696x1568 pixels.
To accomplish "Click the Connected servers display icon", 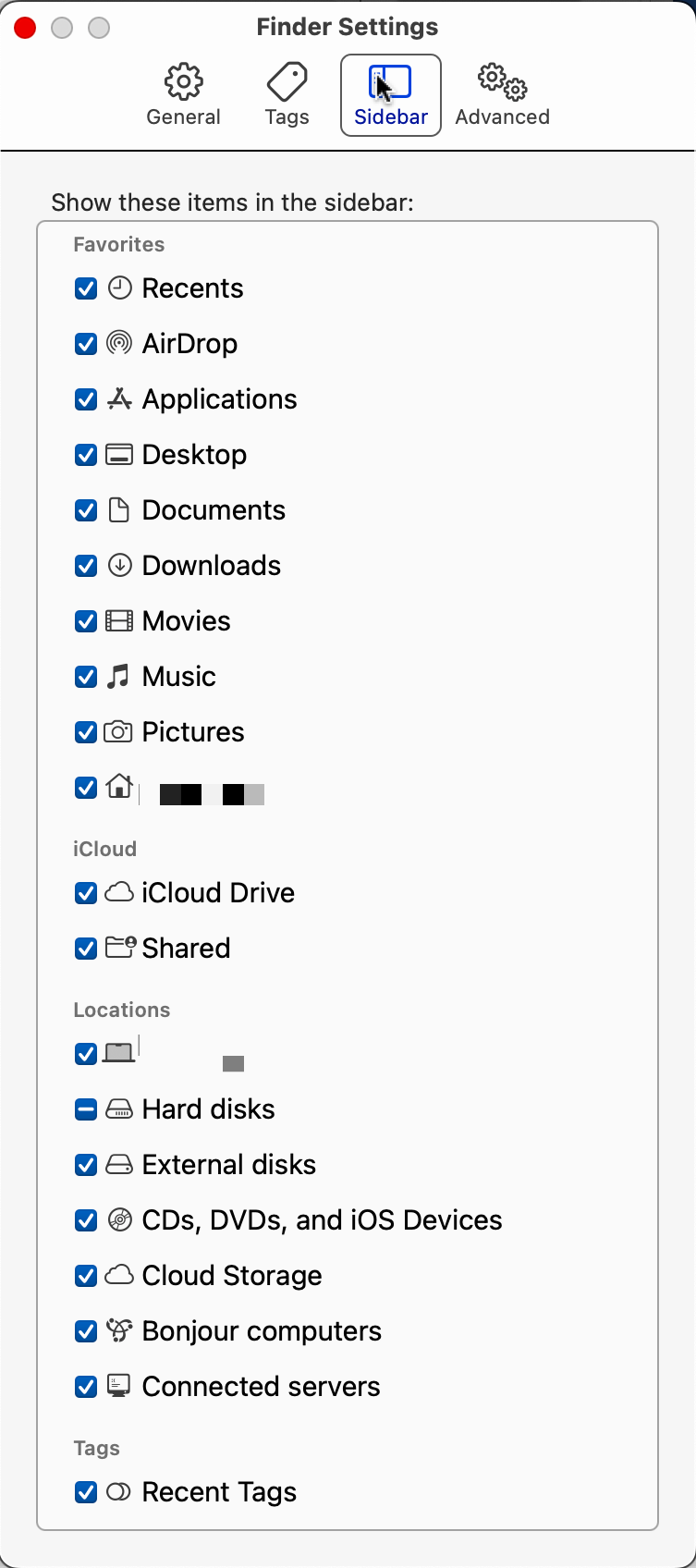I will (119, 1386).
